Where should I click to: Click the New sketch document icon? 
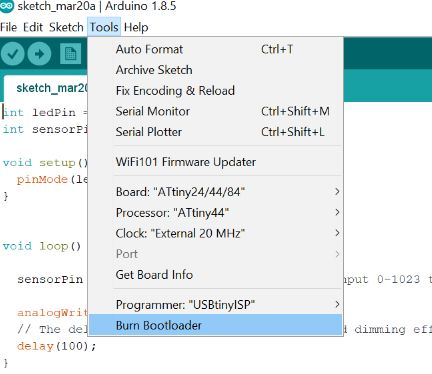(x=70, y=54)
